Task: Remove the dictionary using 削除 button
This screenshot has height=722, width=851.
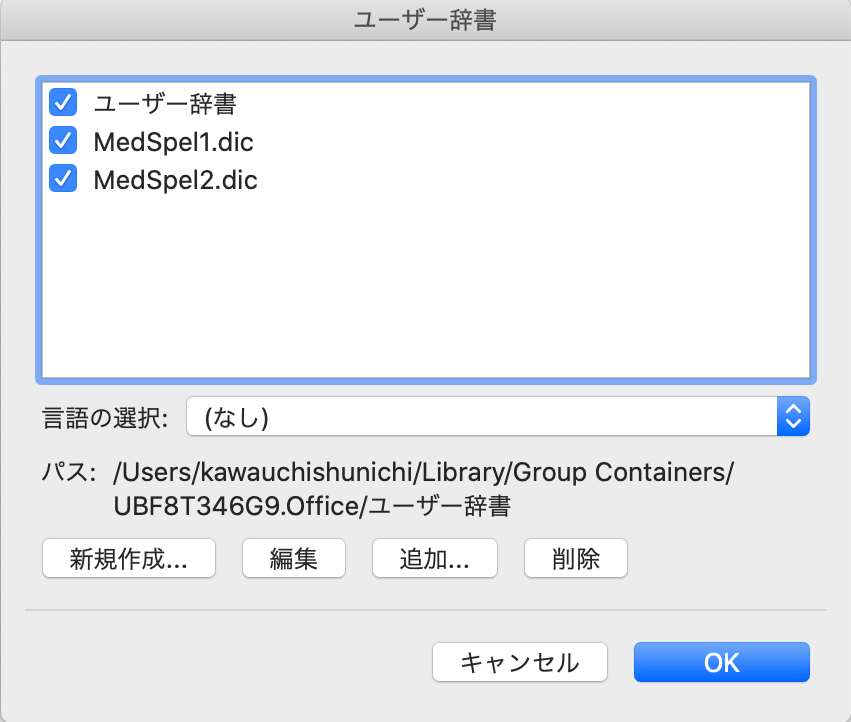Action: [x=576, y=558]
